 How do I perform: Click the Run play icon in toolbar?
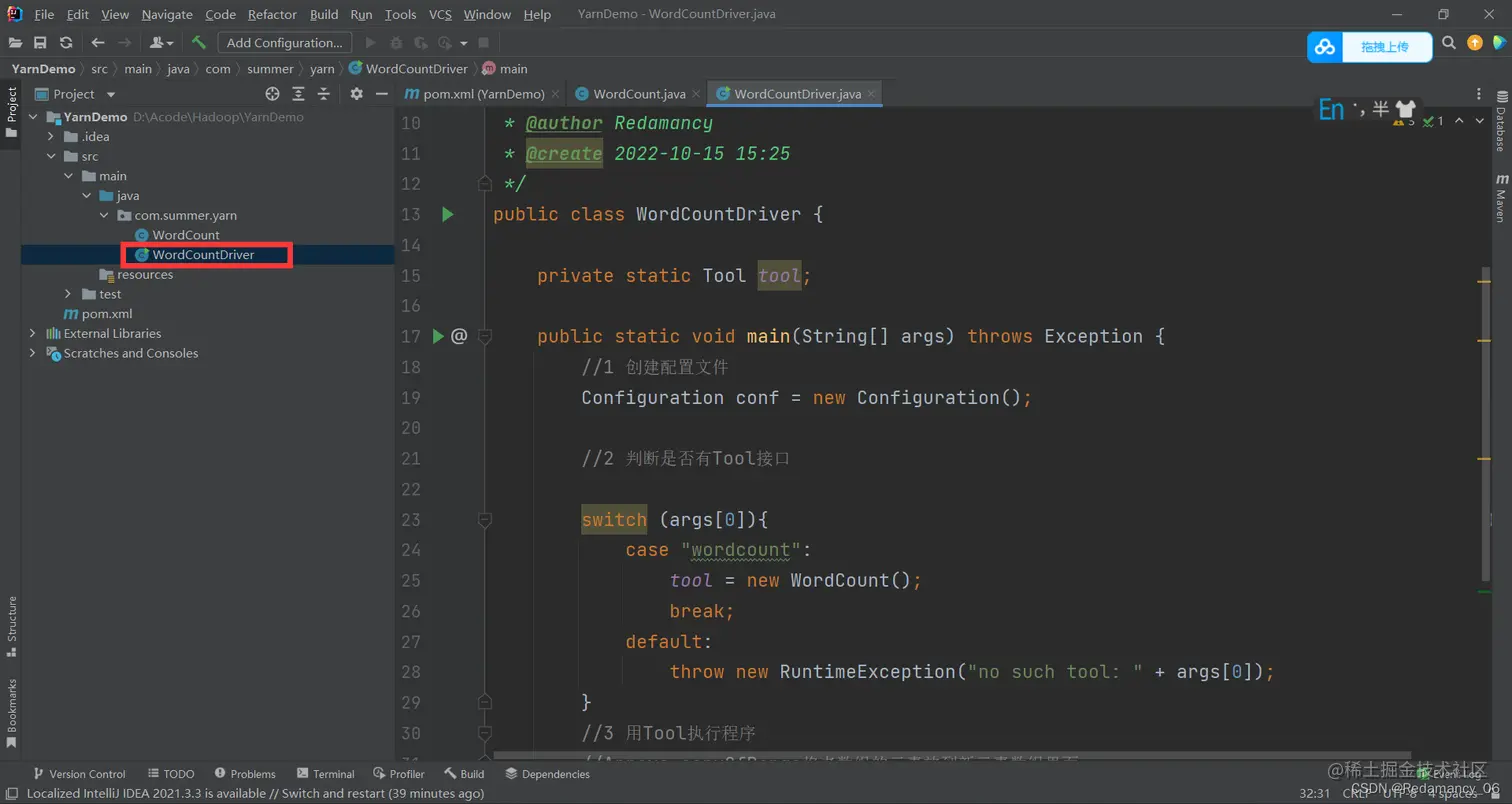coord(371,43)
